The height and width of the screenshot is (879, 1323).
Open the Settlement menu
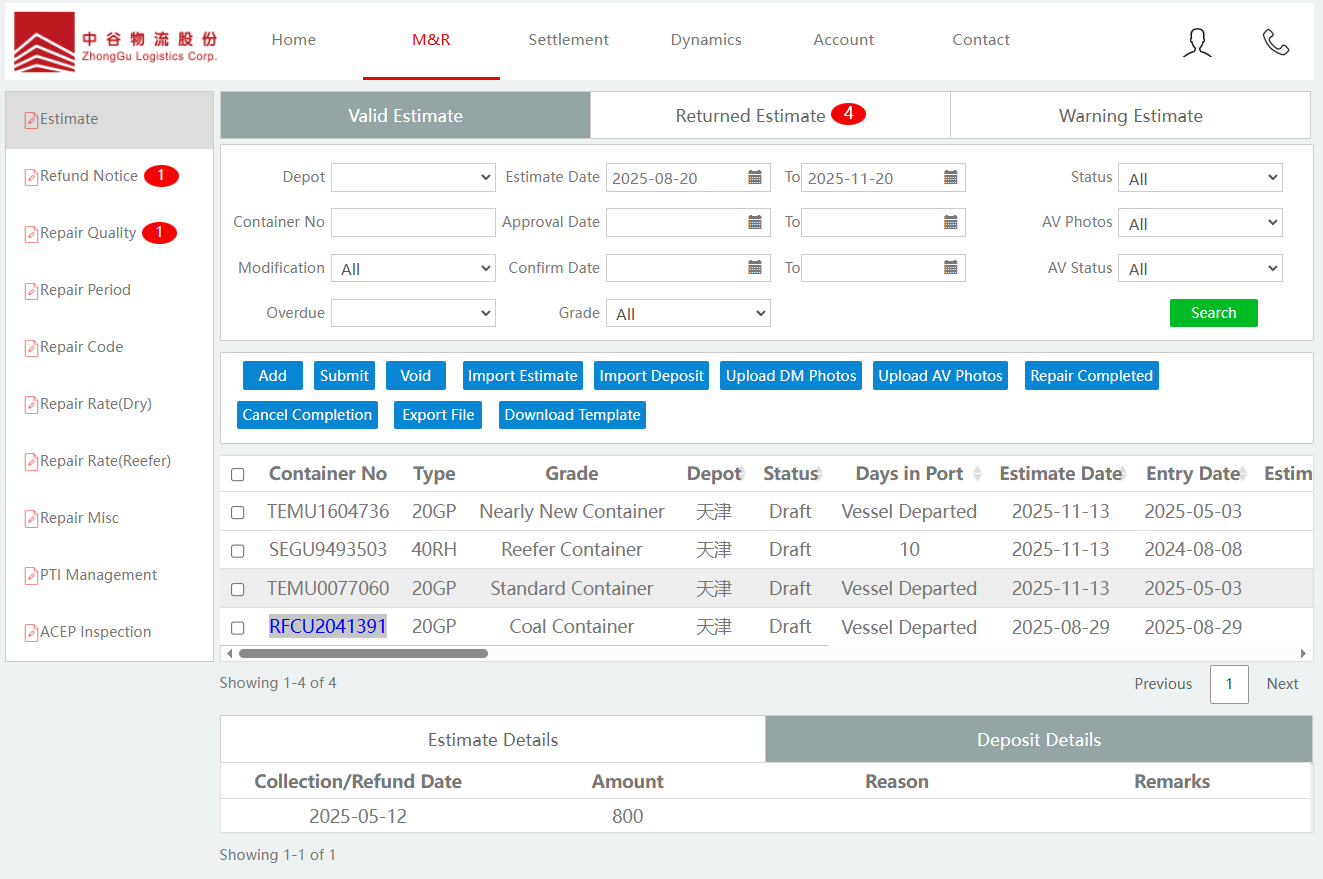coord(568,40)
